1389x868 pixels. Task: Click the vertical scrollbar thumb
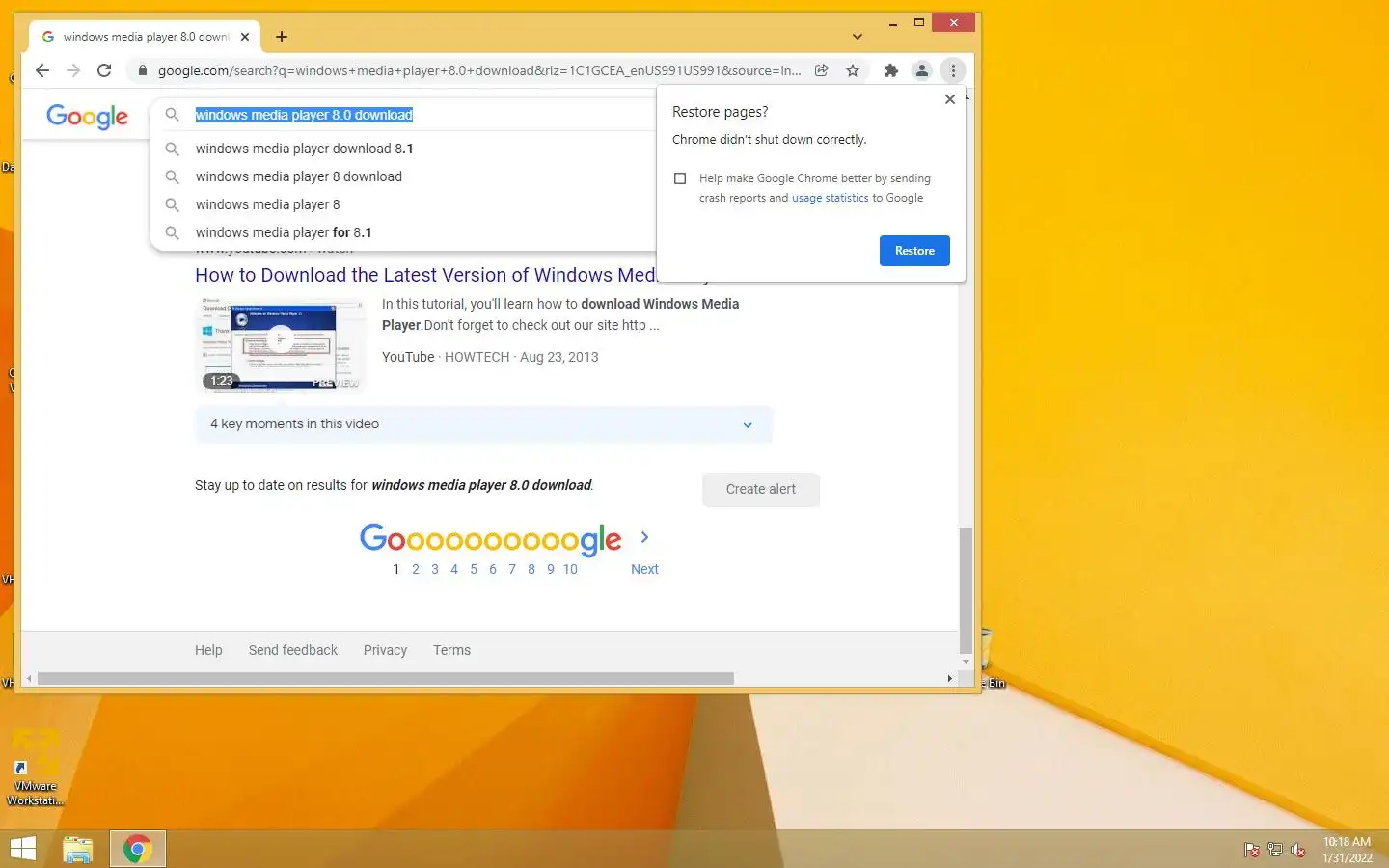tap(966, 590)
